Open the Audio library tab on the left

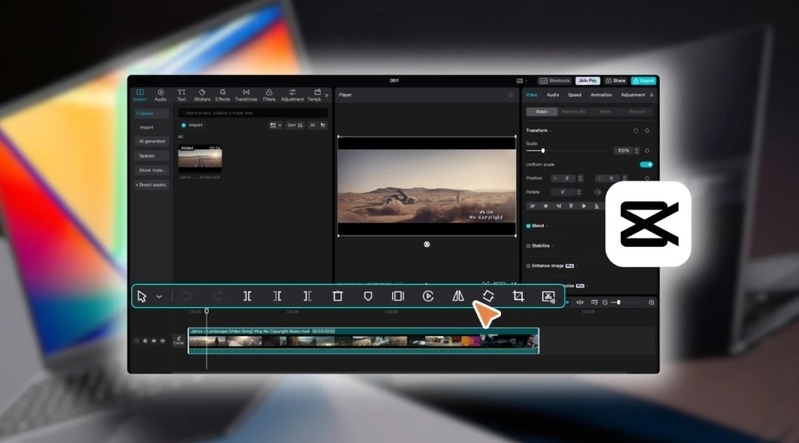tap(161, 95)
